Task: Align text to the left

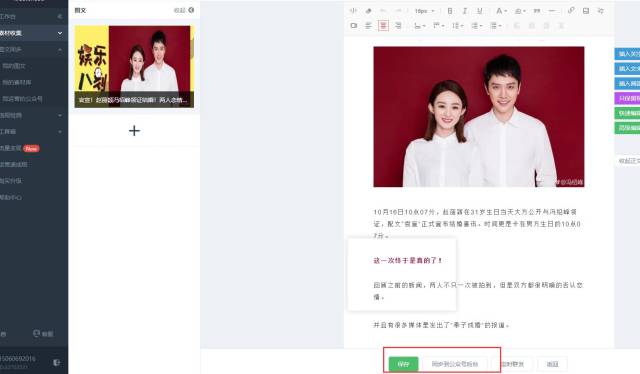Action: pyautogui.click(x=369, y=25)
